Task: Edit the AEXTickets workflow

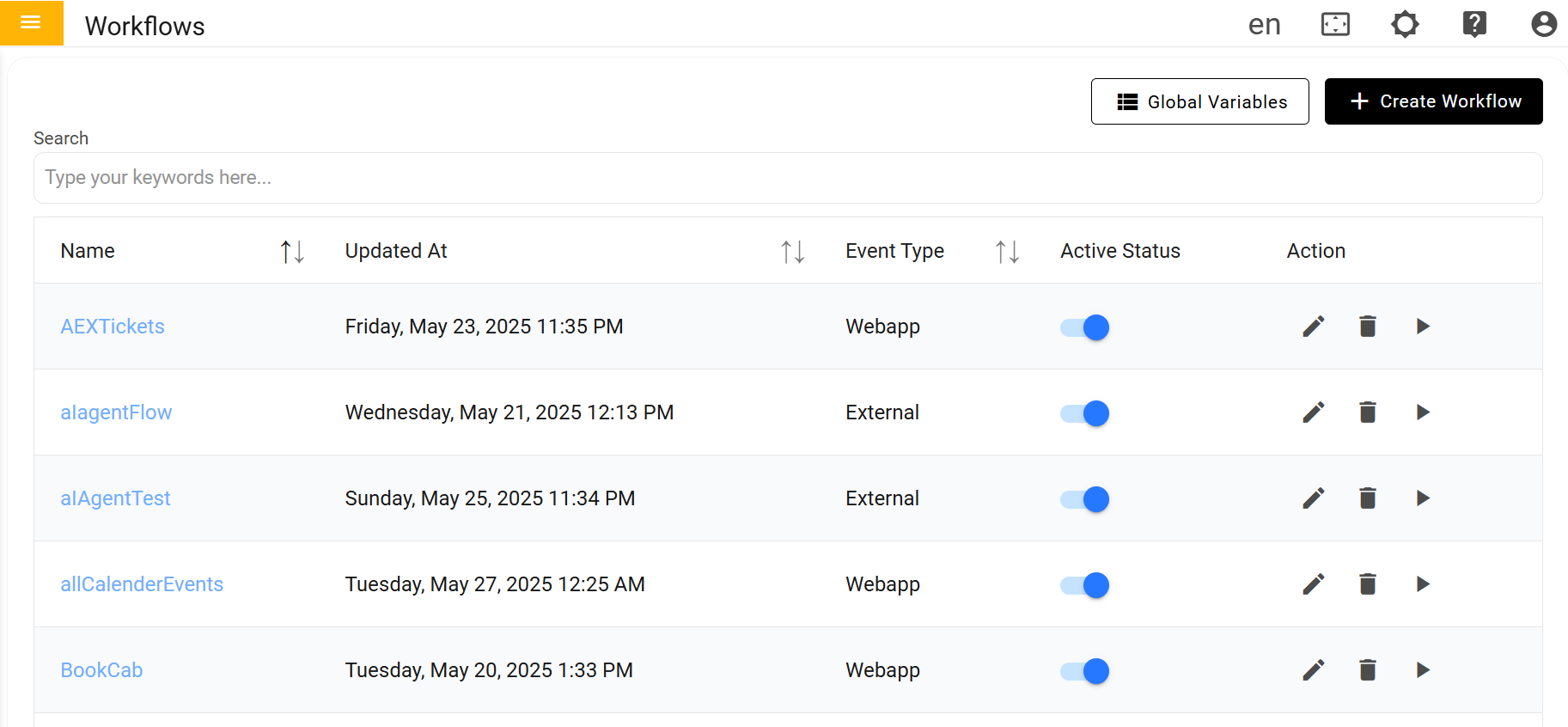Action: [x=1313, y=327]
